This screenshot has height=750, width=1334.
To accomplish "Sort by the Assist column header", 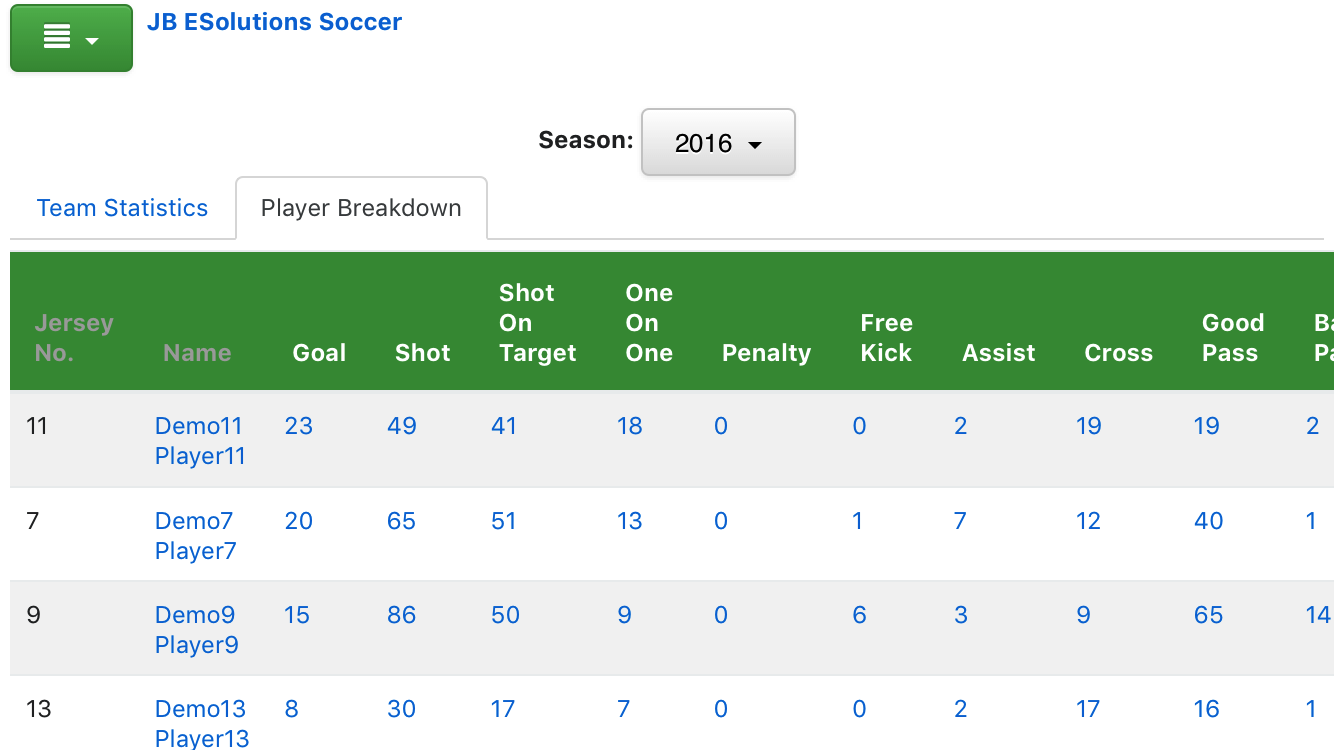I will pyautogui.click(x=999, y=353).
